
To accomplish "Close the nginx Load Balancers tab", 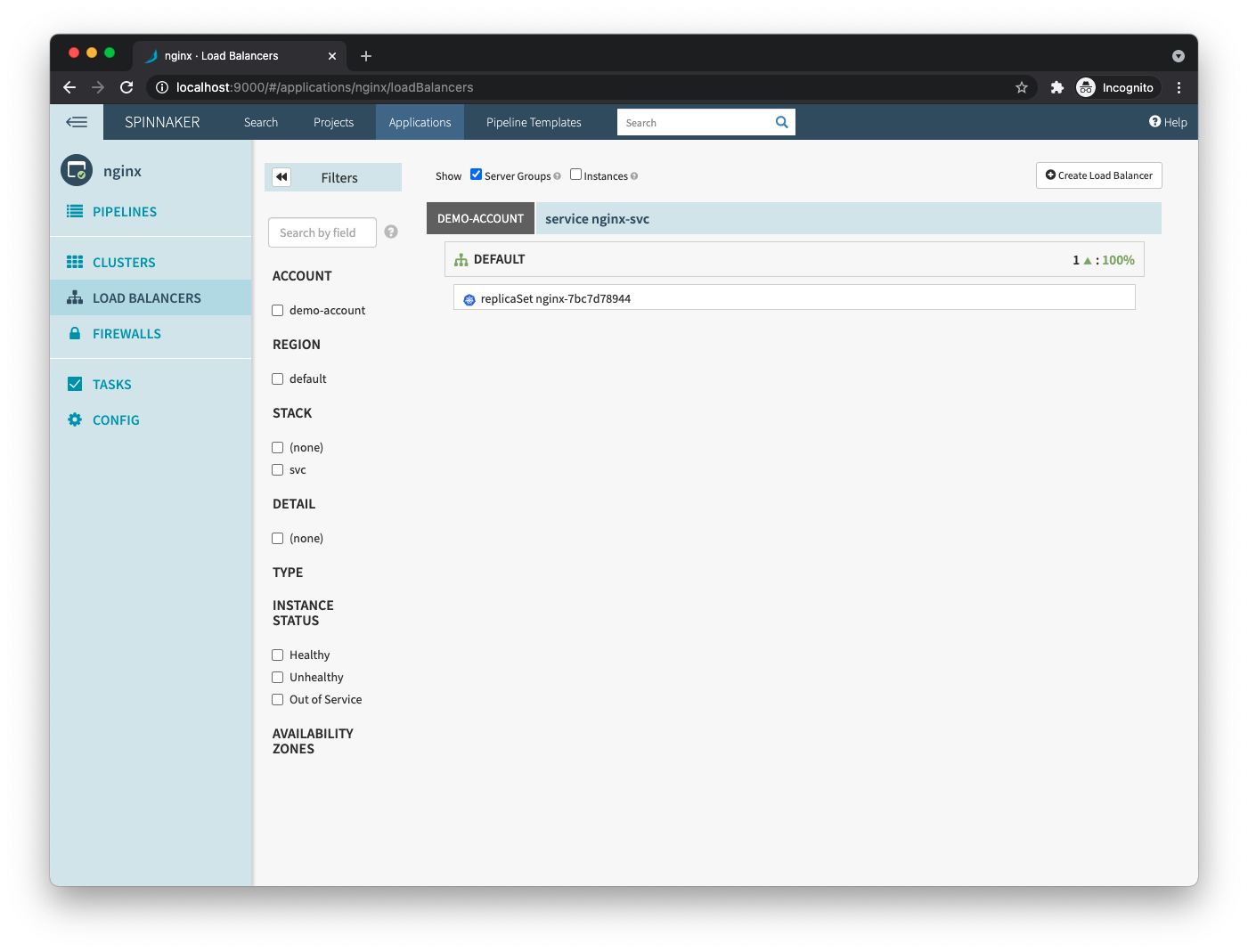I will pyautogui.click(x=332, y=56).
